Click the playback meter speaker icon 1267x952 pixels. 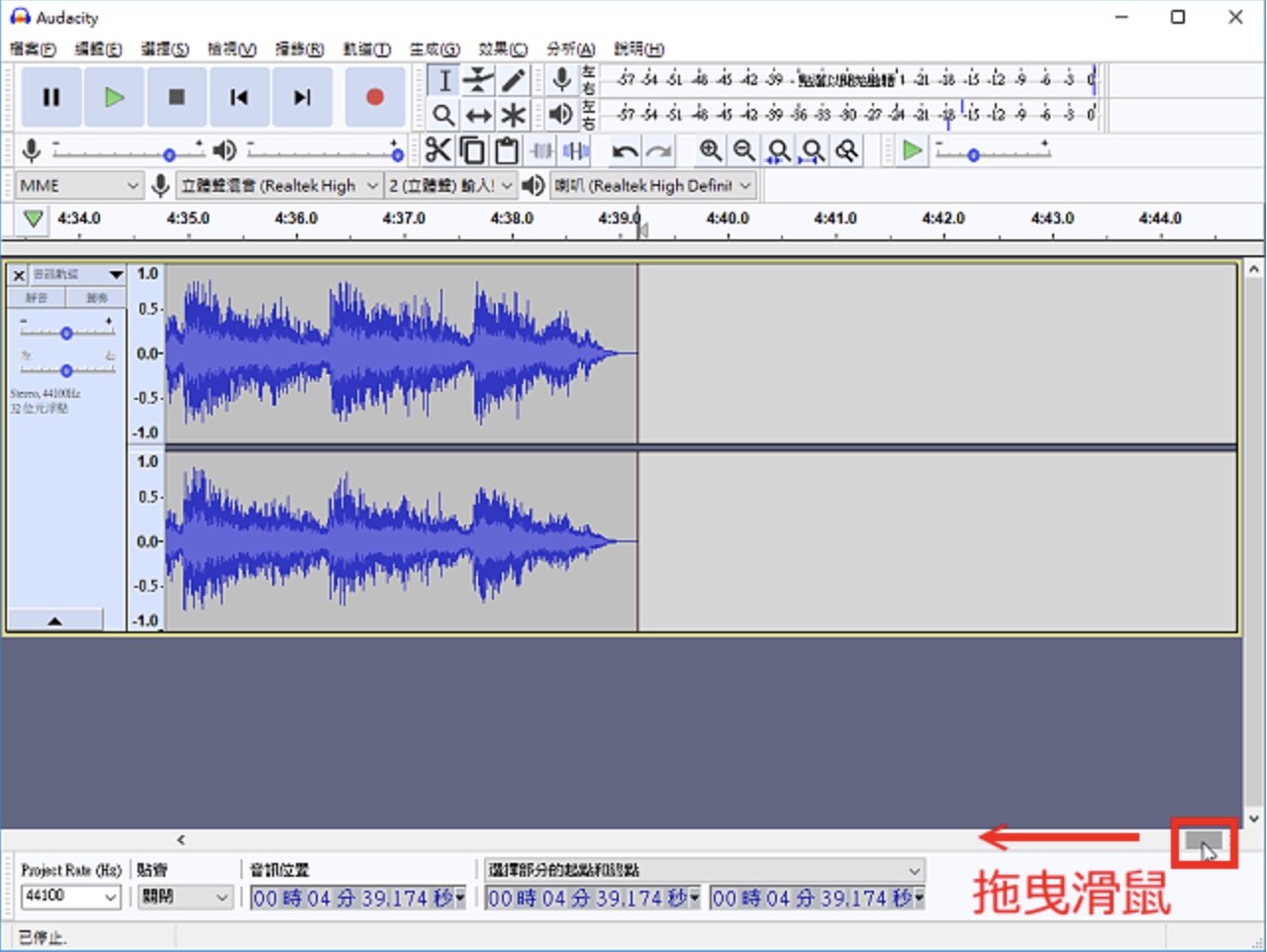point(561,115)
